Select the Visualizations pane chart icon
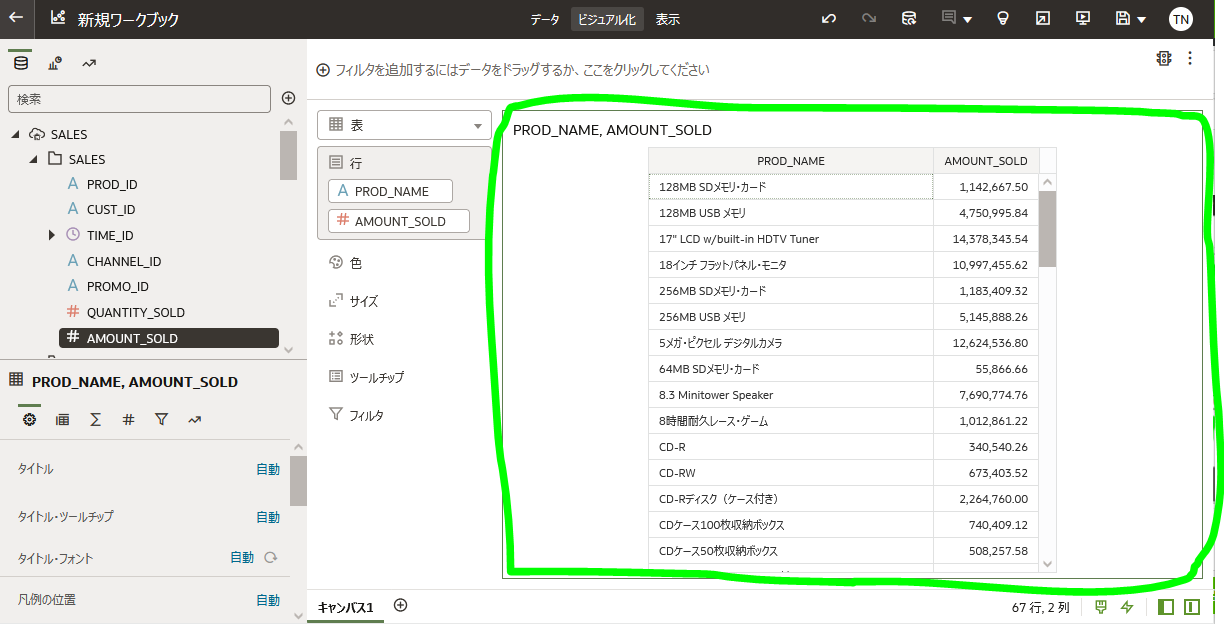The width and height of the screenshot is (1224, 624). (x=55, y=63)
